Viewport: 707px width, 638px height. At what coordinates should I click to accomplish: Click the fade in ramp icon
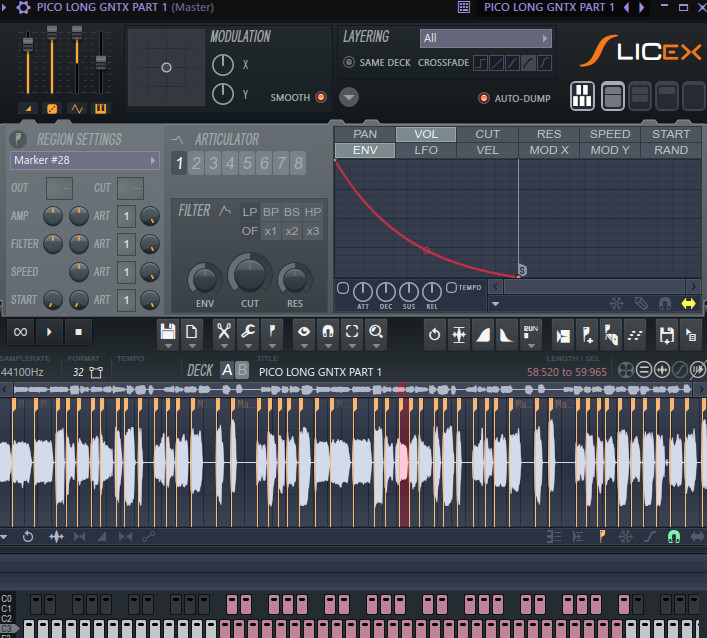483,335
